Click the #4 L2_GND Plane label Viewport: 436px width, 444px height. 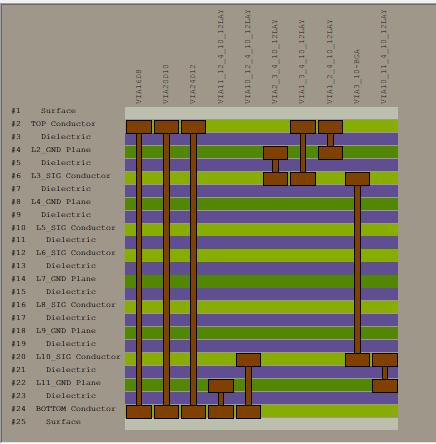click(51, 150)
